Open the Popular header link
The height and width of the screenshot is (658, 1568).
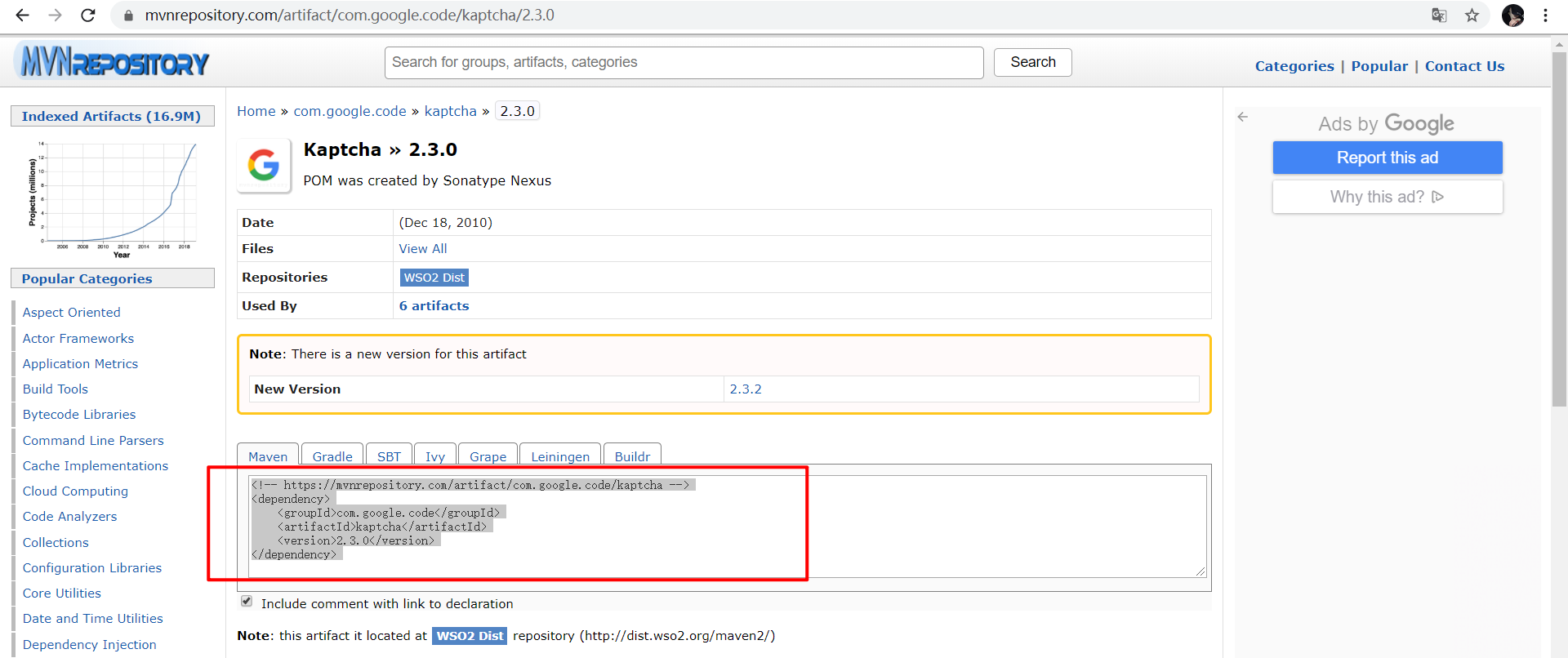click(1379, 66)
